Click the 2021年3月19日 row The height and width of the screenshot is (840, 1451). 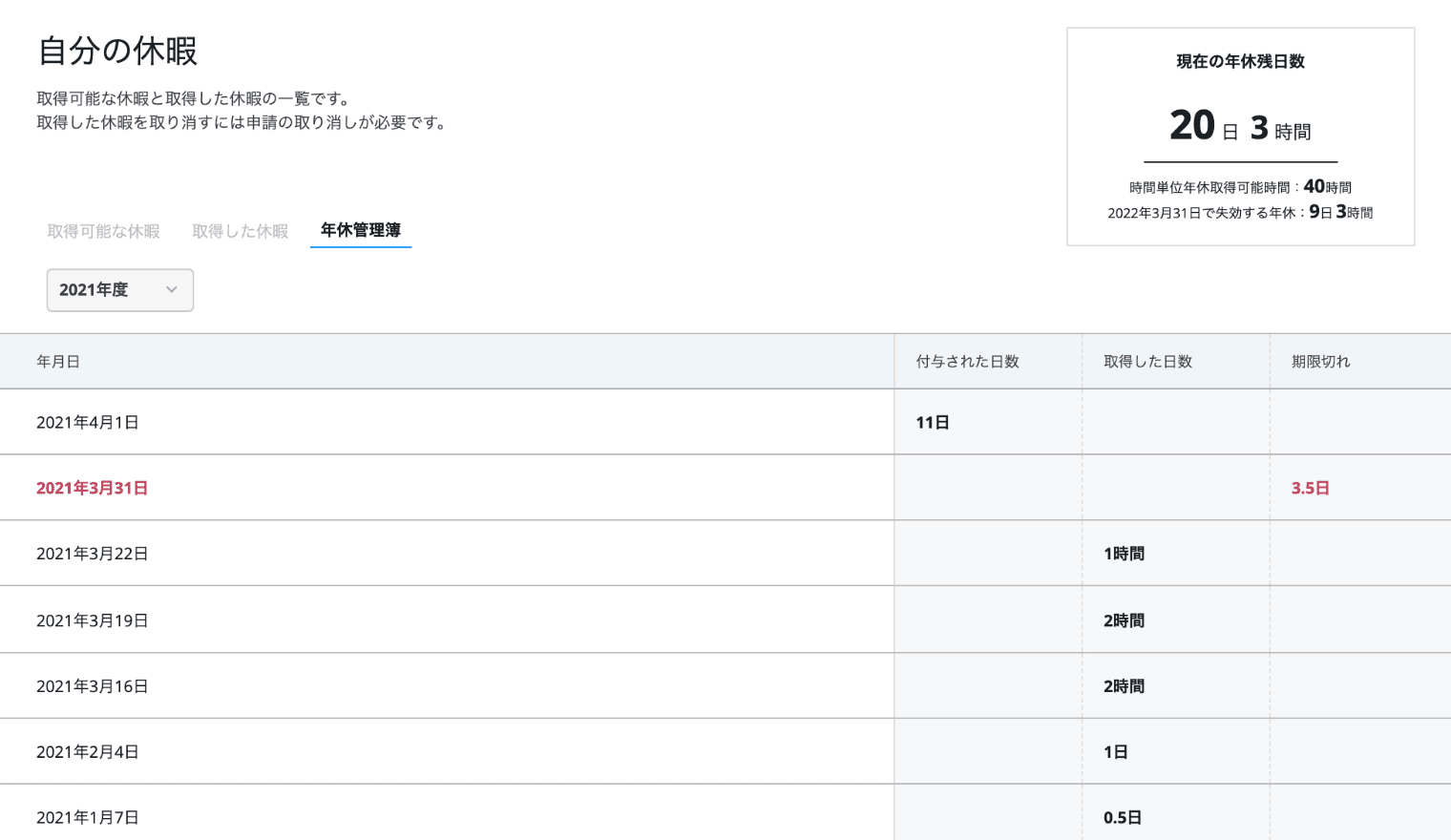pos(92,620)
